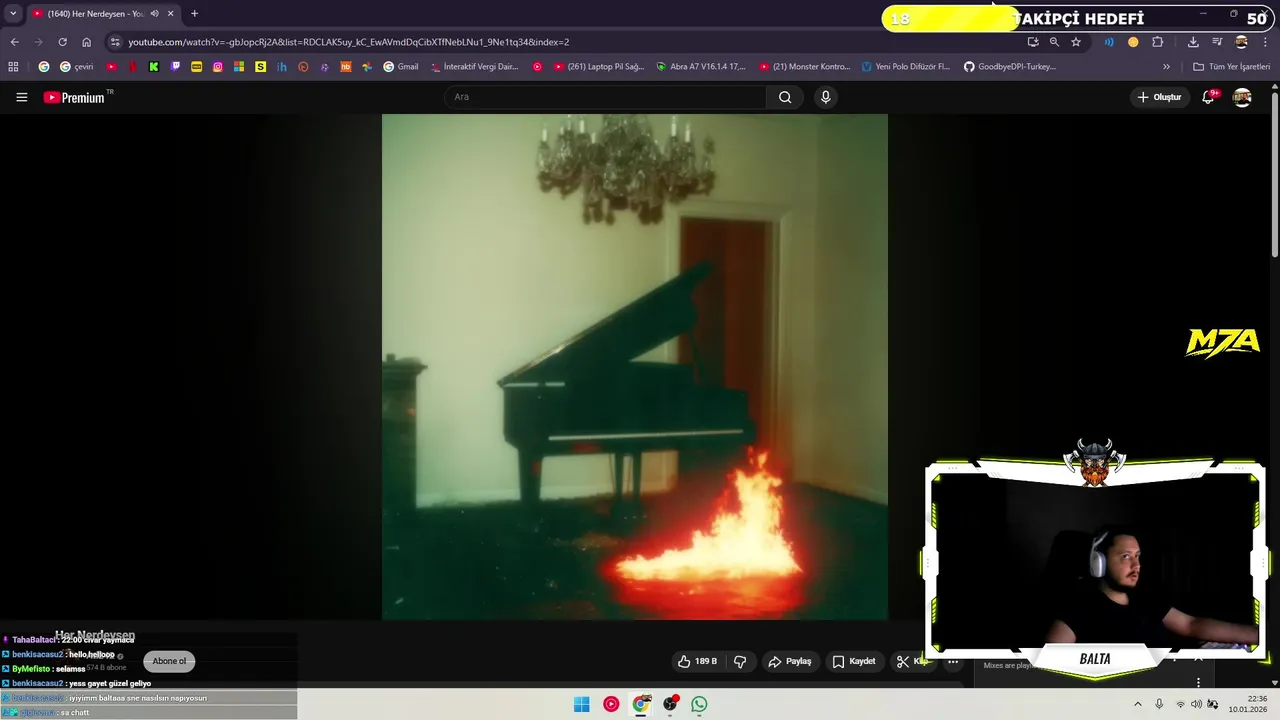Open the tab search dropdown arrow

(x=13, y=14)
